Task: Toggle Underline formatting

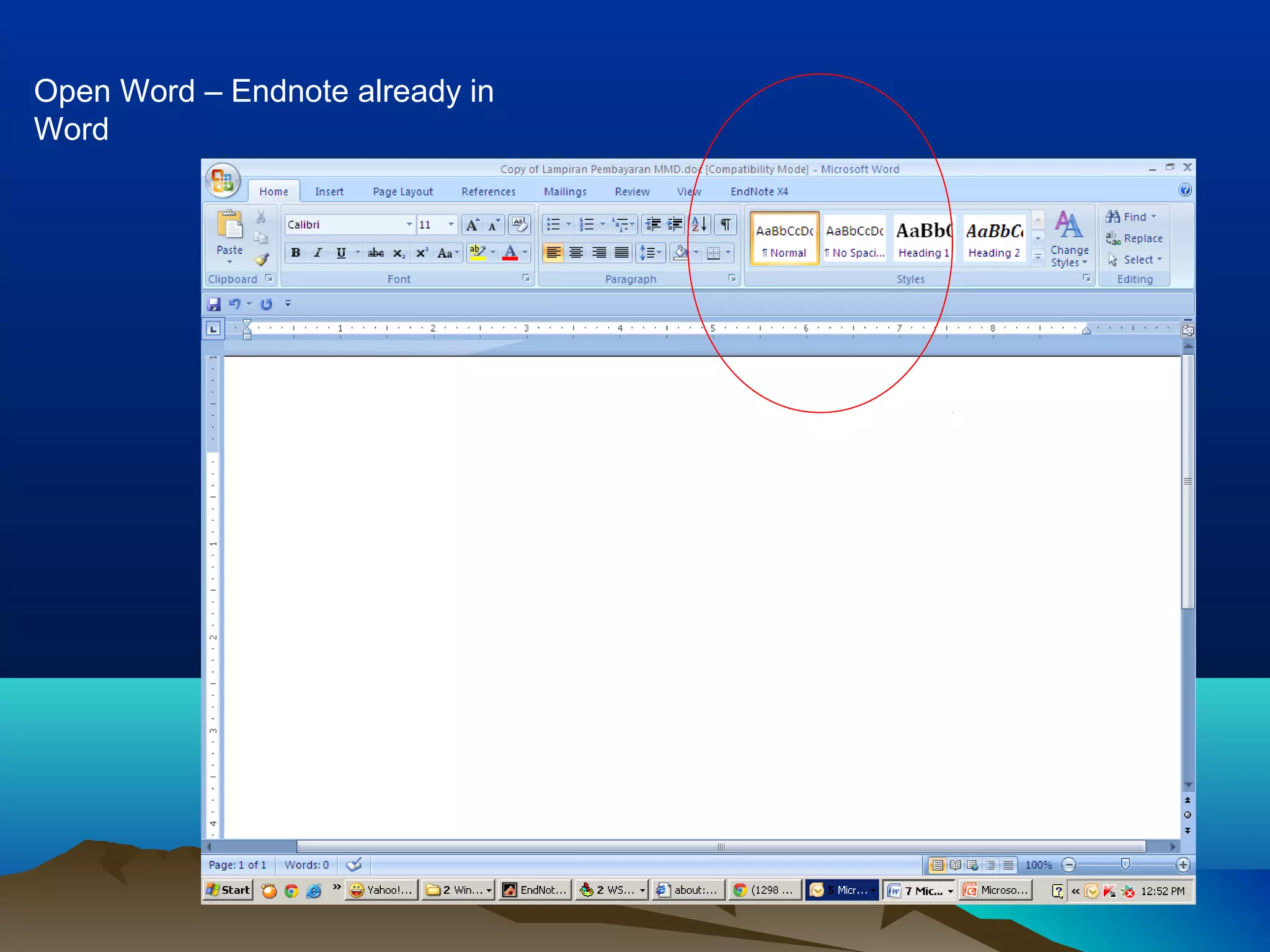Action: [340, 253]
